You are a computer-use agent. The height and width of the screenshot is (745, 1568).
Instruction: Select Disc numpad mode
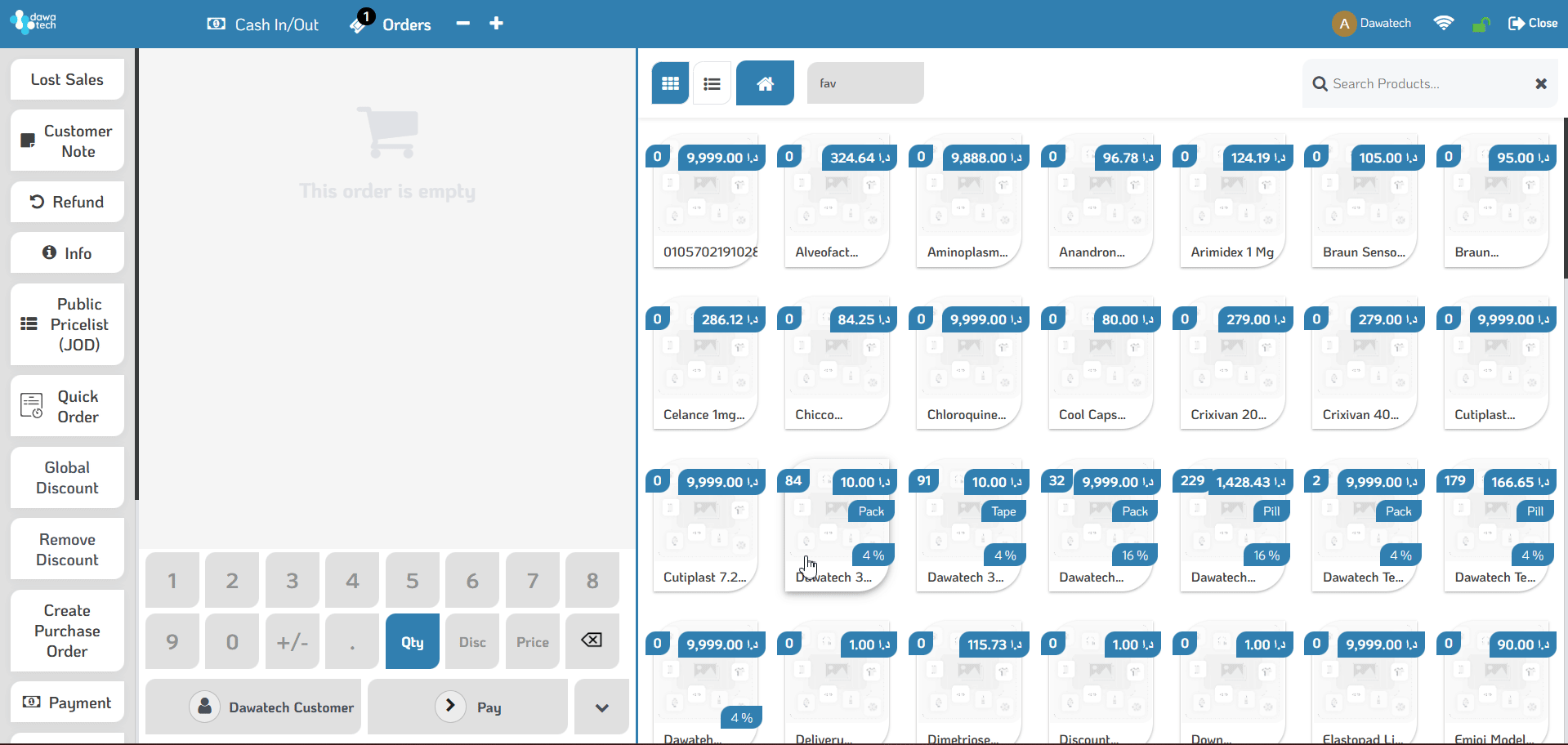(472, 641)
